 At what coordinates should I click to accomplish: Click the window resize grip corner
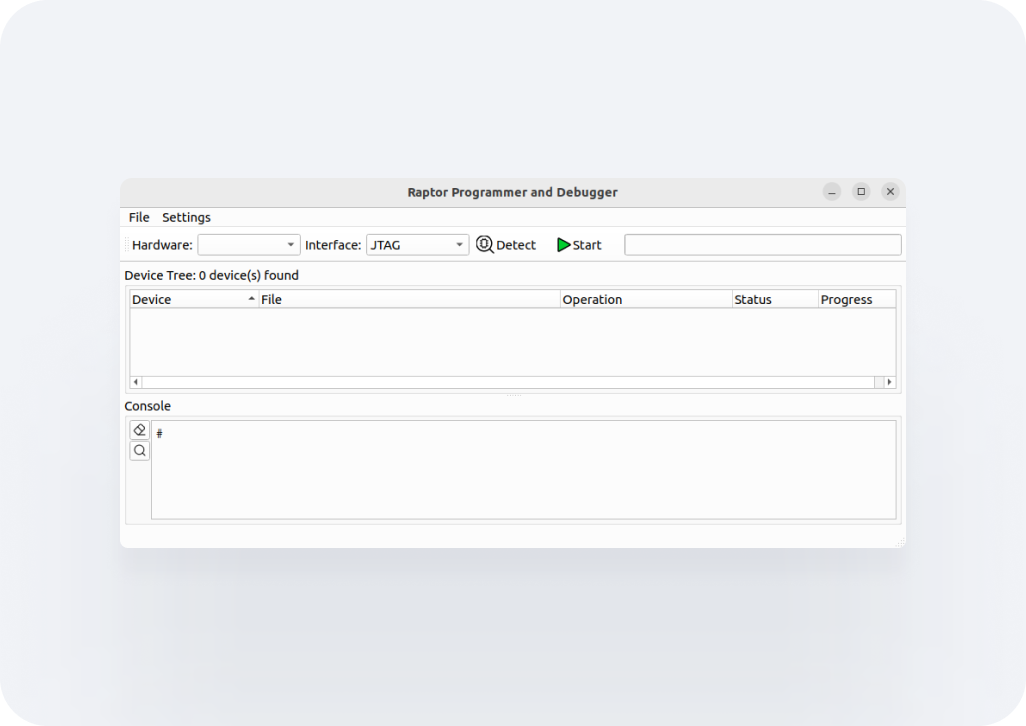coord(900,542)
